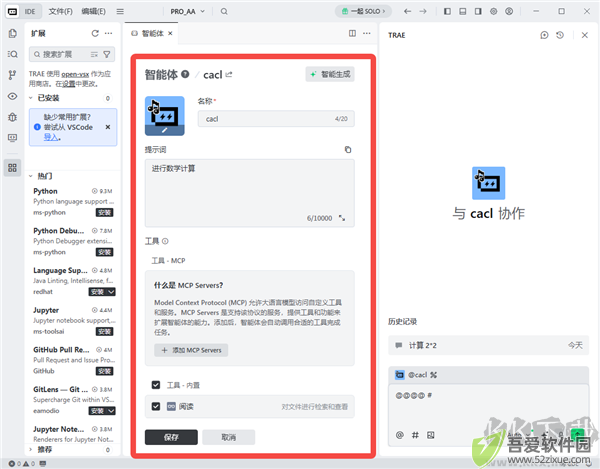Open the user account icon
The image size is (600, 469).
pyautogui.click(x=509, y=11)
